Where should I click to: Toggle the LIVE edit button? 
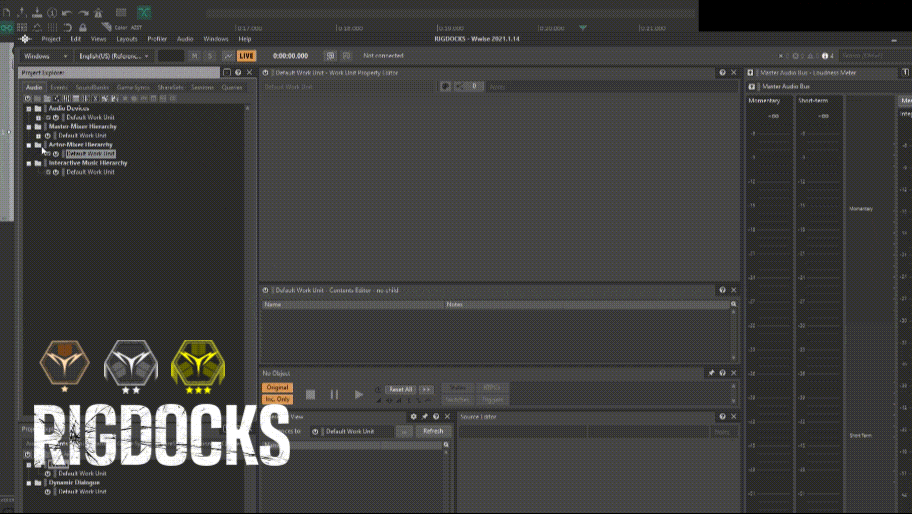[246, 56]
